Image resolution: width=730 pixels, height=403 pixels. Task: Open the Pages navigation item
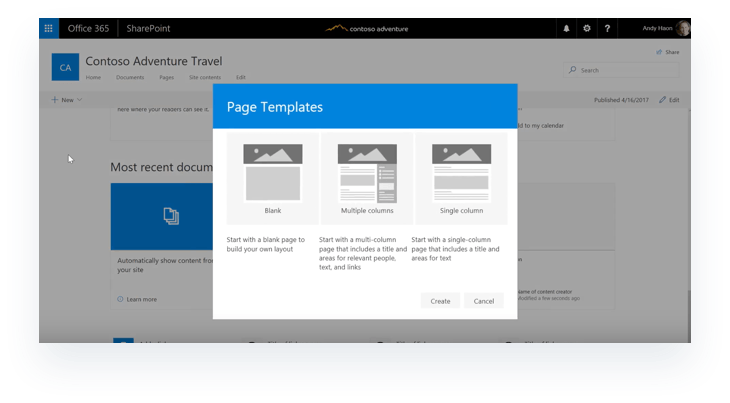point(167,77)
